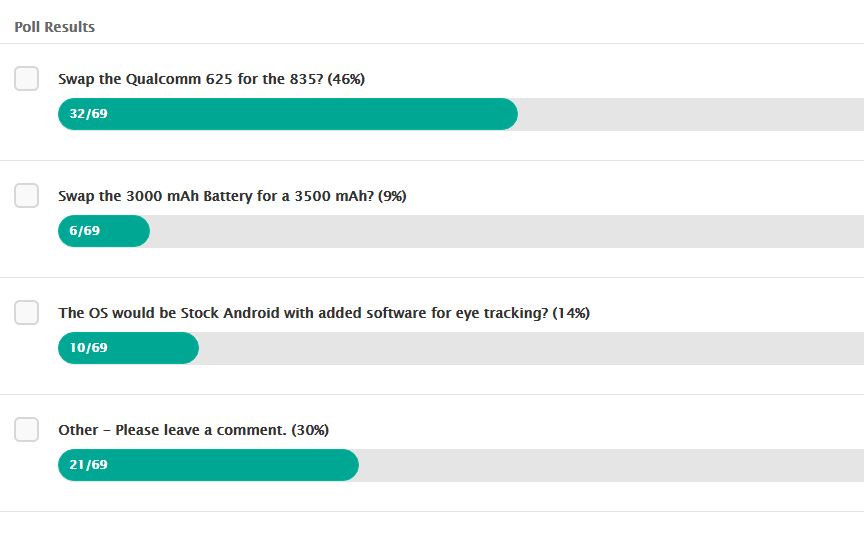The width and height of the screenshot is (864, 539).
Task: Click the Stock Android with eye tracking option text
Action: (x=324, y=313)
